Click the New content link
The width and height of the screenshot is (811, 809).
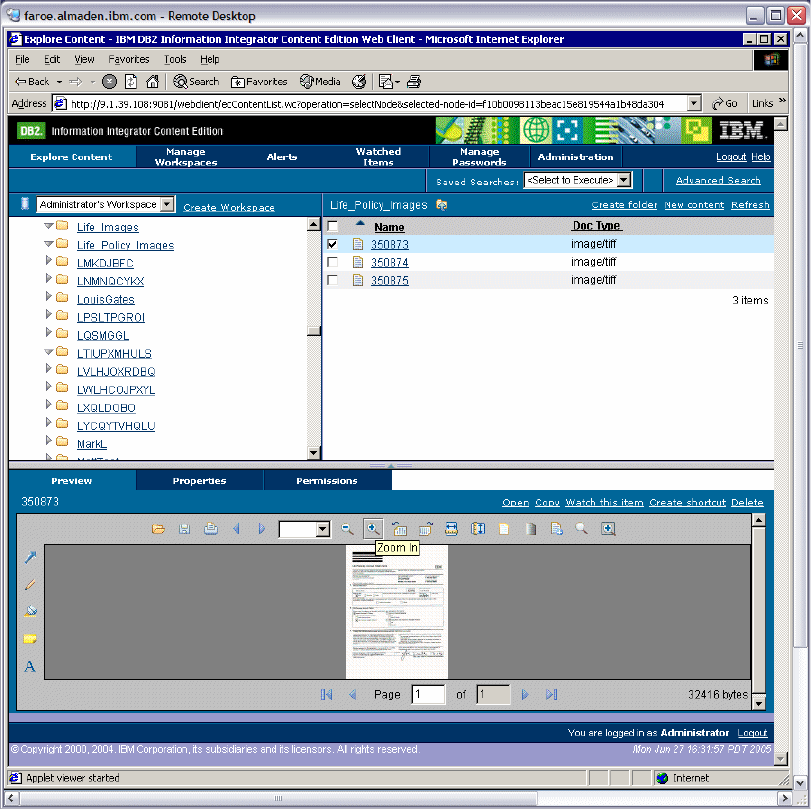tap(694, 205)
